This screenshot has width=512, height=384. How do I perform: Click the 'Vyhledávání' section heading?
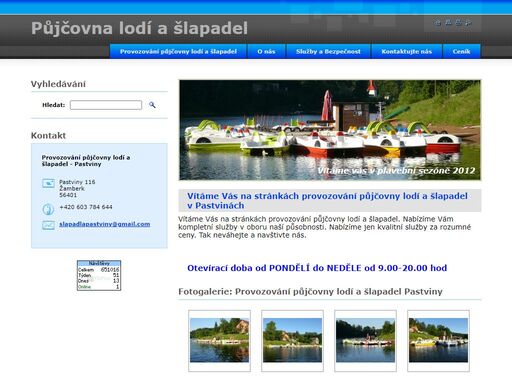pos(58,84)
